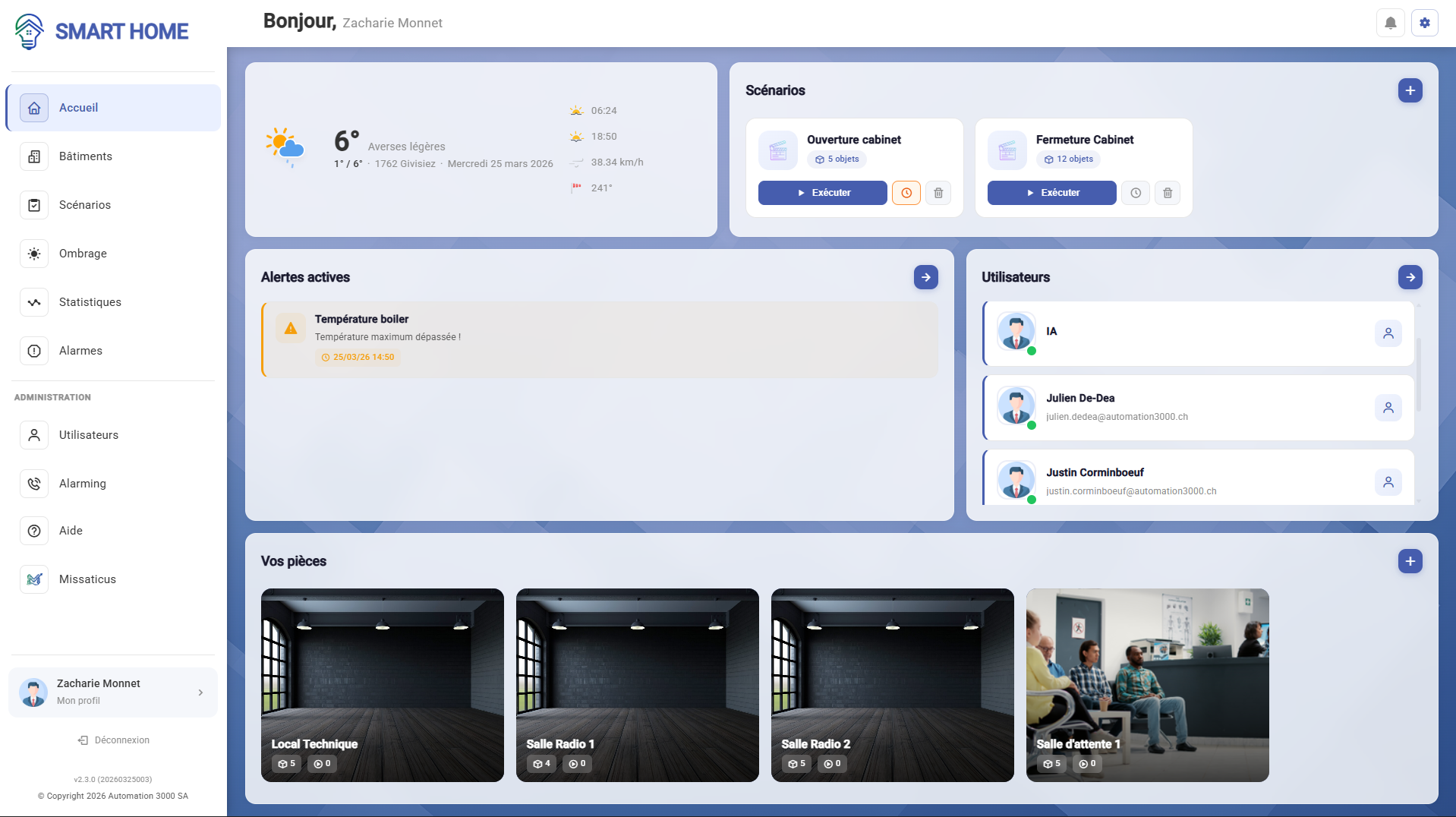Open the Ombrage settings

(x=84, y=254)
